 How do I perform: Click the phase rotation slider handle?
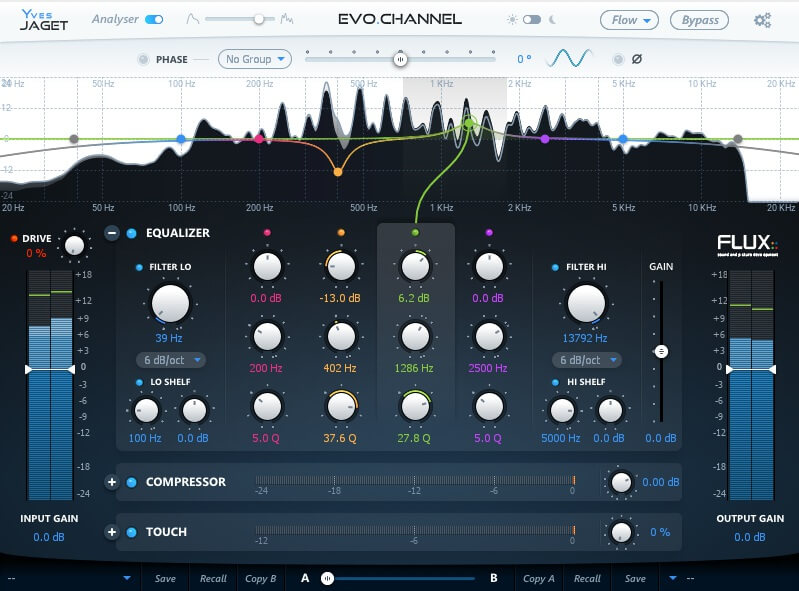(401, 60)
